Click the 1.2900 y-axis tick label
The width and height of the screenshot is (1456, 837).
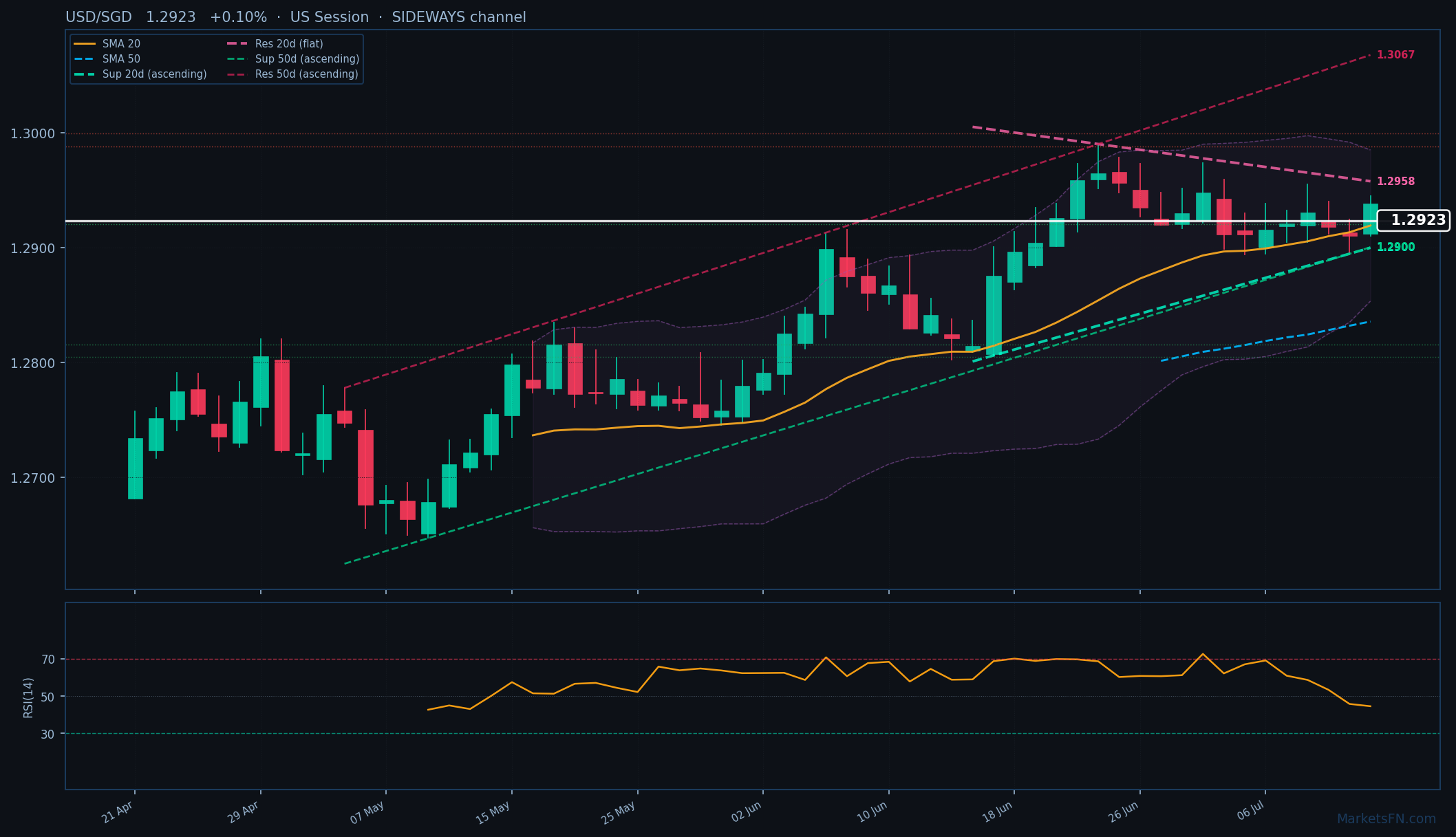click(33, 248)
